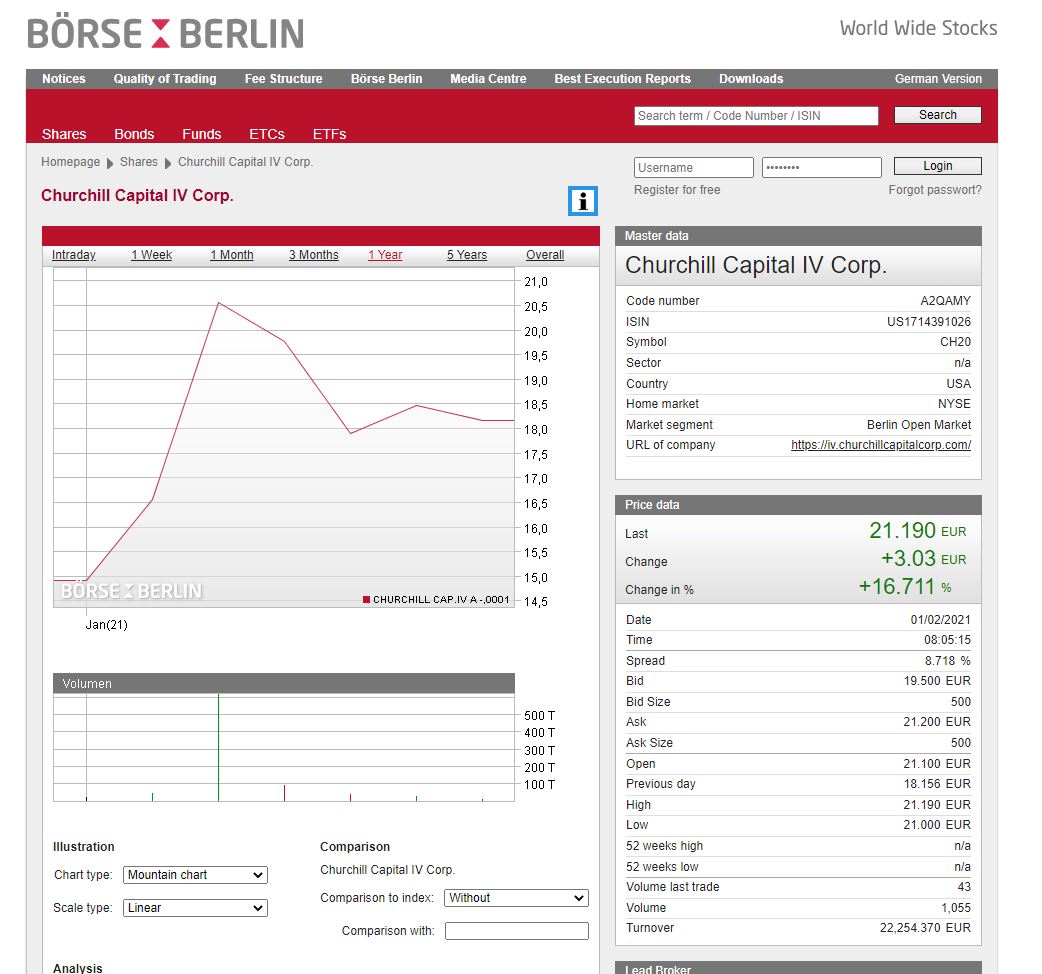This screenshot has width=1042, height=974.
Task: Focus the Comparison with input field
Action: pos(517,931)
